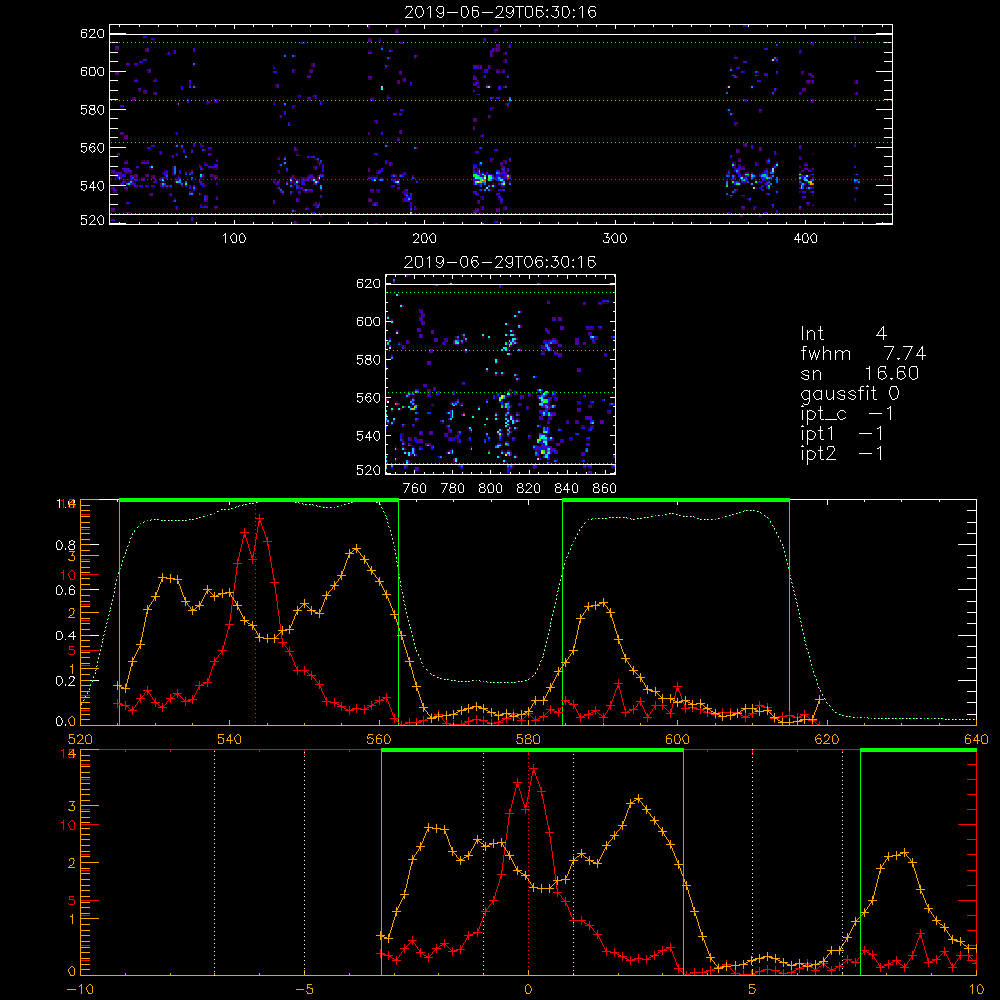
Task: Click x-axis label 300 in top plot
Action: [615, 239]
